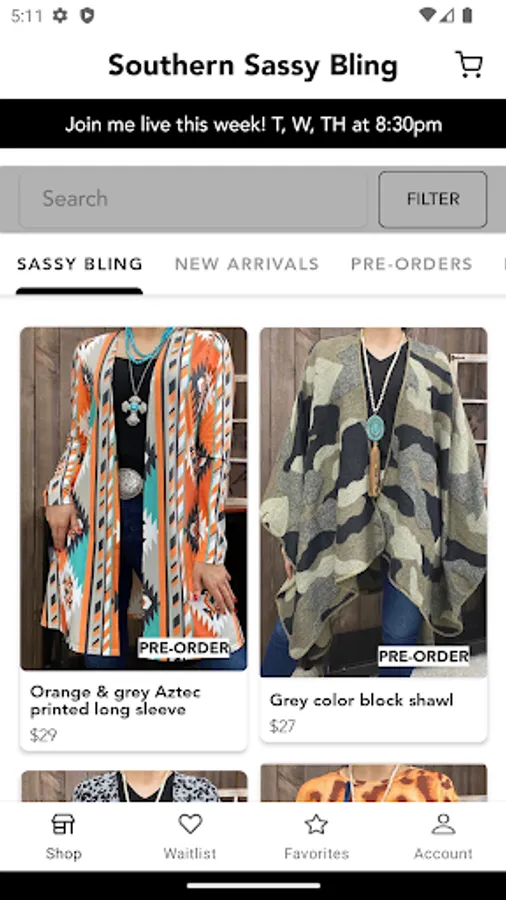Tap the Grey color block shawl title

[361, 700]
